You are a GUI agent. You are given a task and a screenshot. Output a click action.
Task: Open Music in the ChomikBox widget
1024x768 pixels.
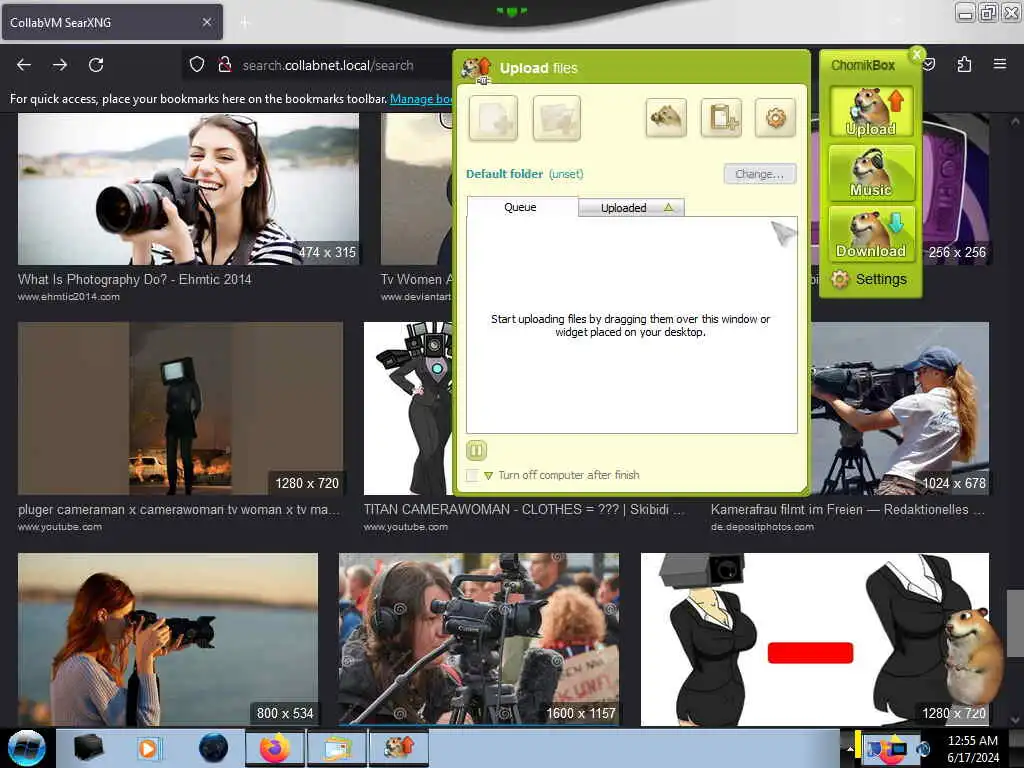coord(871,173)
